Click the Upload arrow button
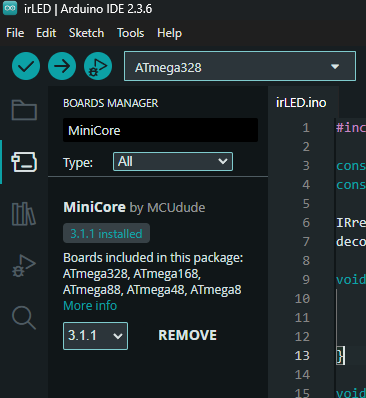The height and width of the screenshot is (398, 366). tap(62, 66)
